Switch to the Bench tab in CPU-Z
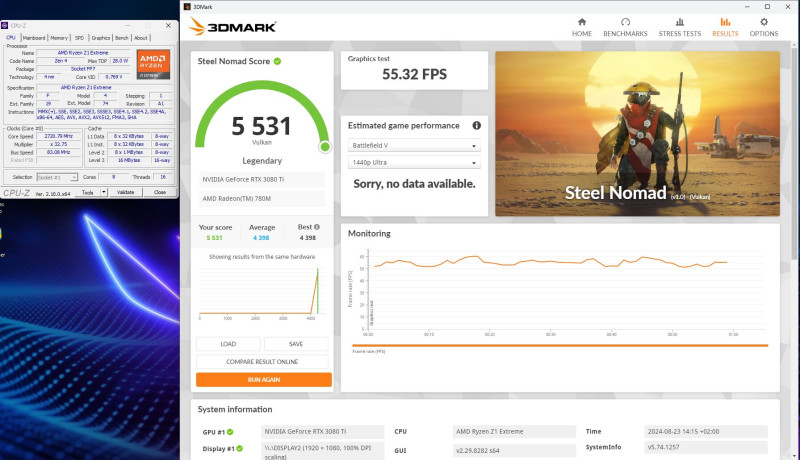 coord(121,38)
